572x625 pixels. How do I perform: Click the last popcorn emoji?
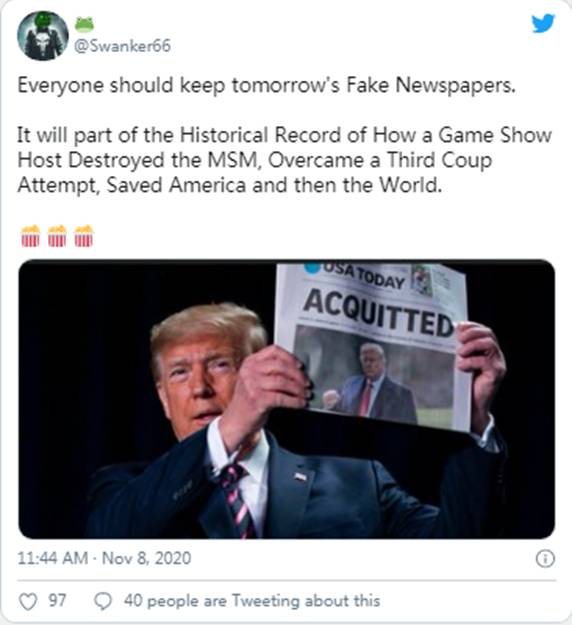(84, 236)
